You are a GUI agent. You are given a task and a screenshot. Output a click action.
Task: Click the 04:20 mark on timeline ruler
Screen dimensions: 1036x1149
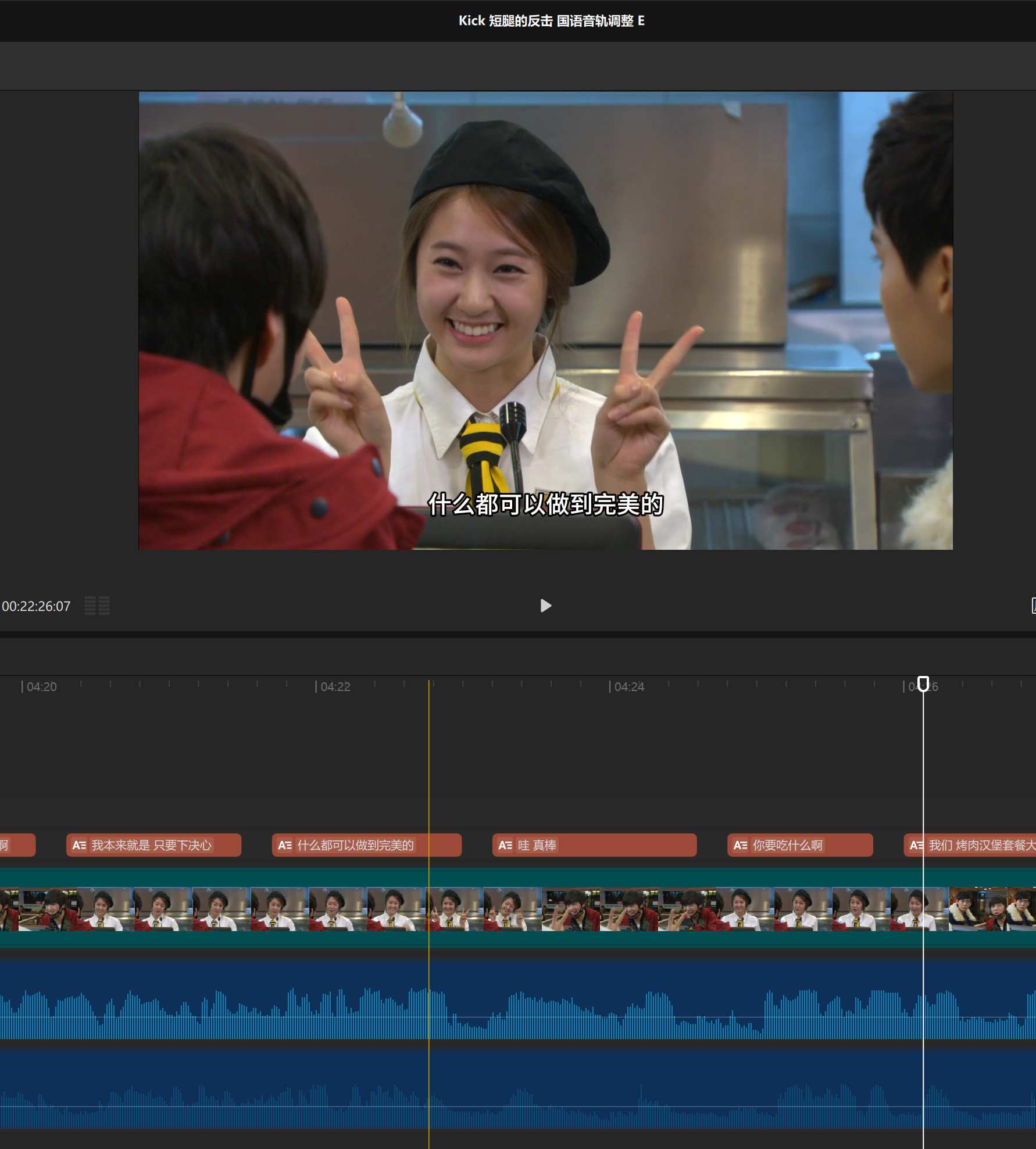tap(39, 686)
